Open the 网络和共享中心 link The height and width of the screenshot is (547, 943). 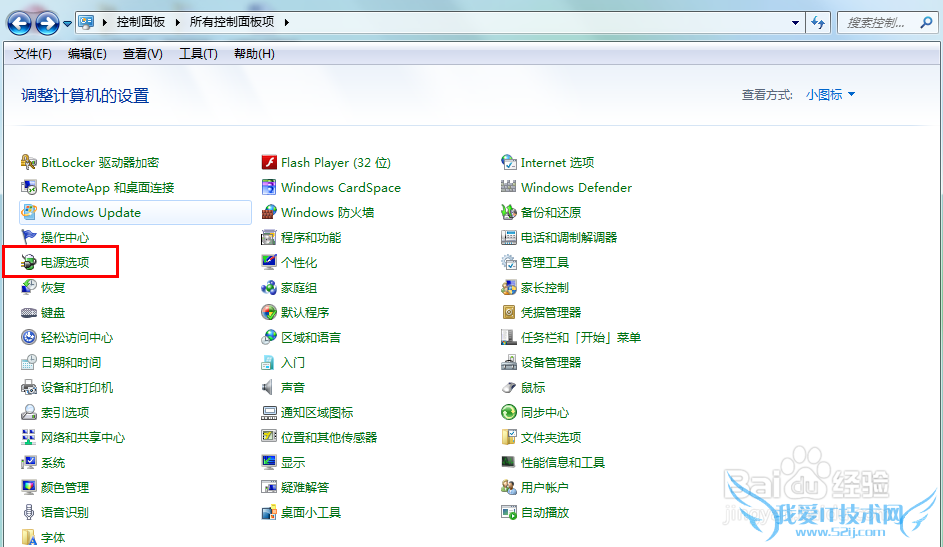[83, 438]
